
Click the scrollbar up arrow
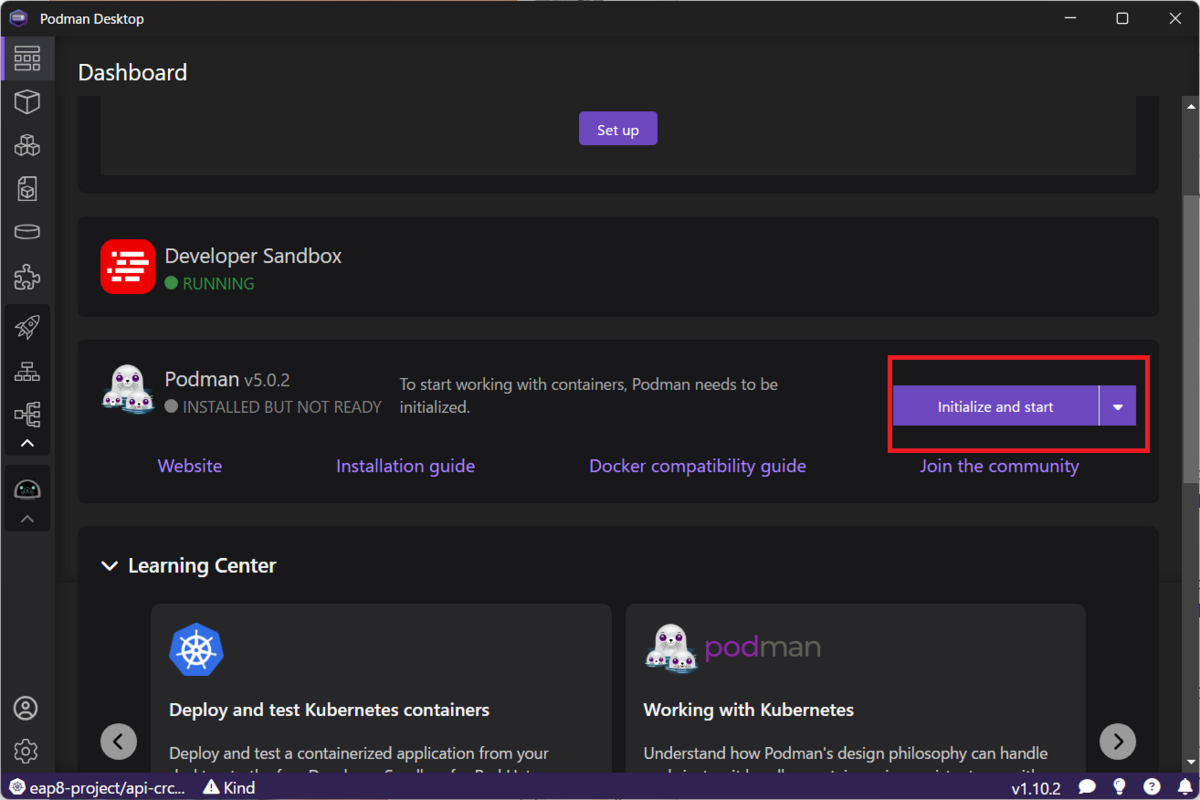click(1191, 105)
